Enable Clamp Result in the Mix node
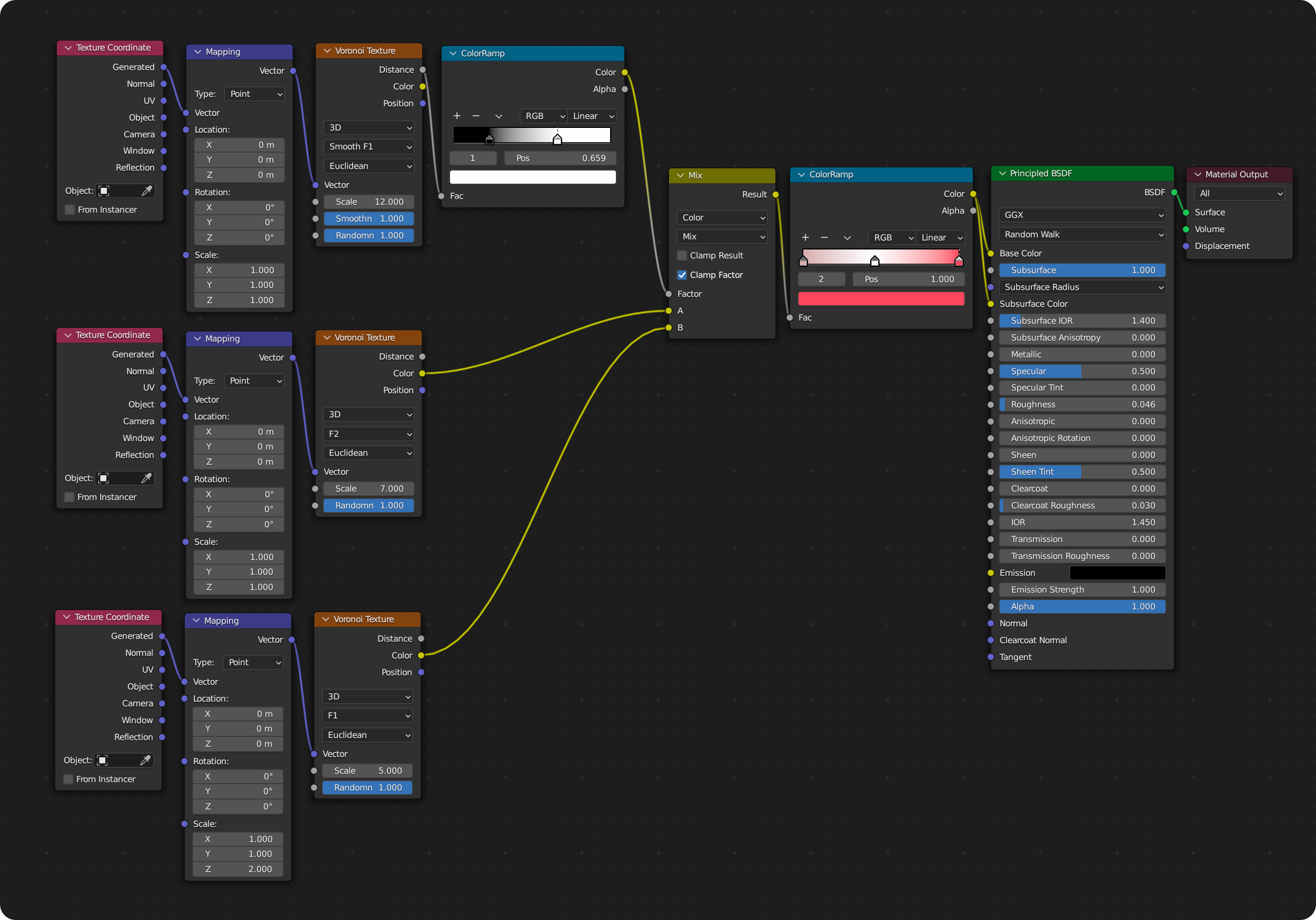The image size is (1316, 920). [682, 255]
